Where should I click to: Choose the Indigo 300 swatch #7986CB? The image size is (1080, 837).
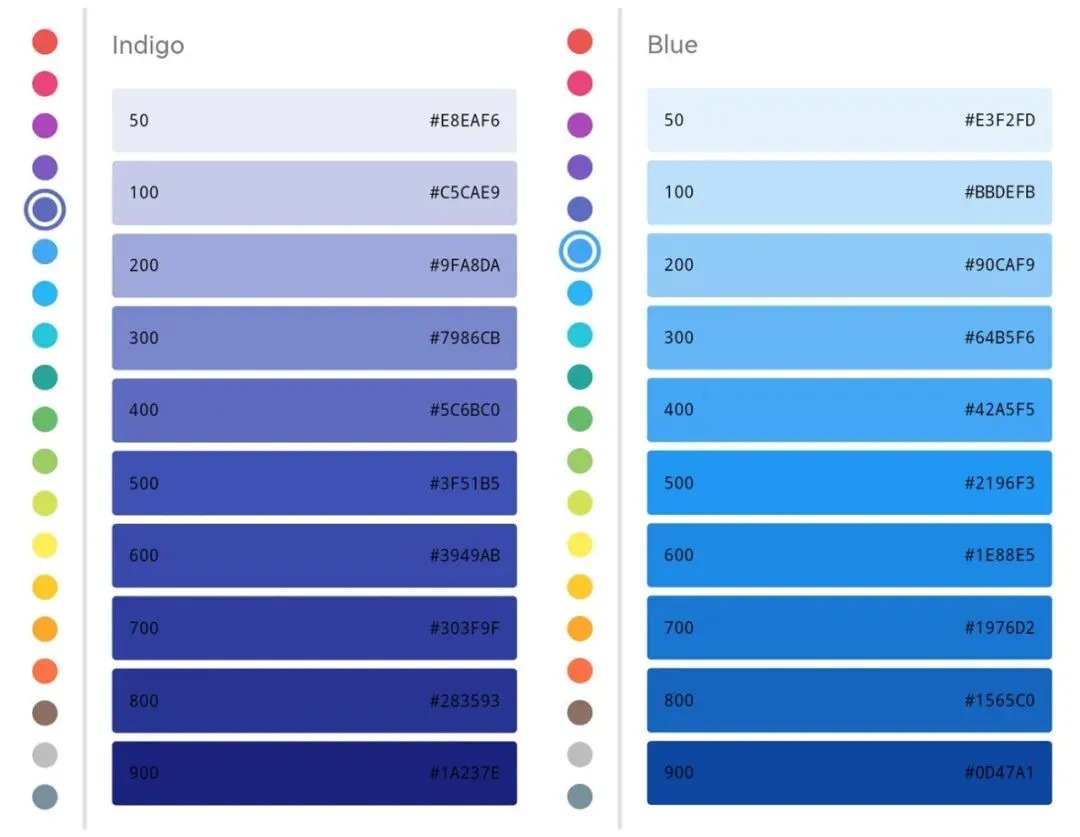pyautogui.click(x=314, y=338)
